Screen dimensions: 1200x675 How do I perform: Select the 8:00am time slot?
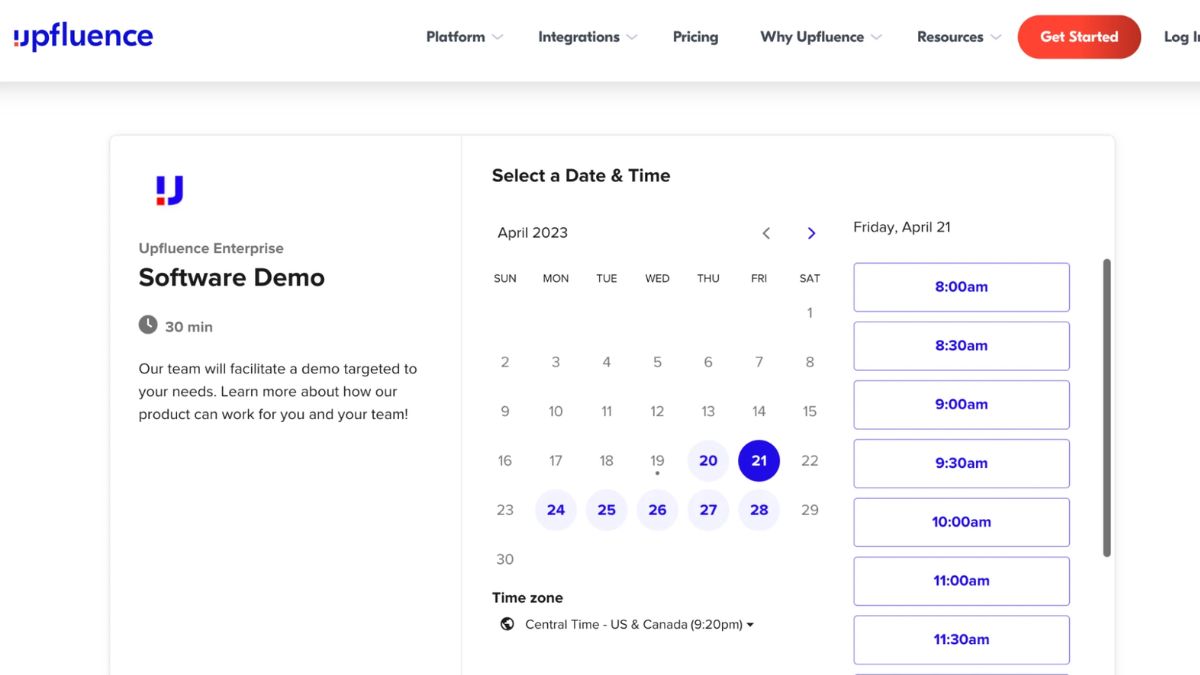click(x=961, y=287)
